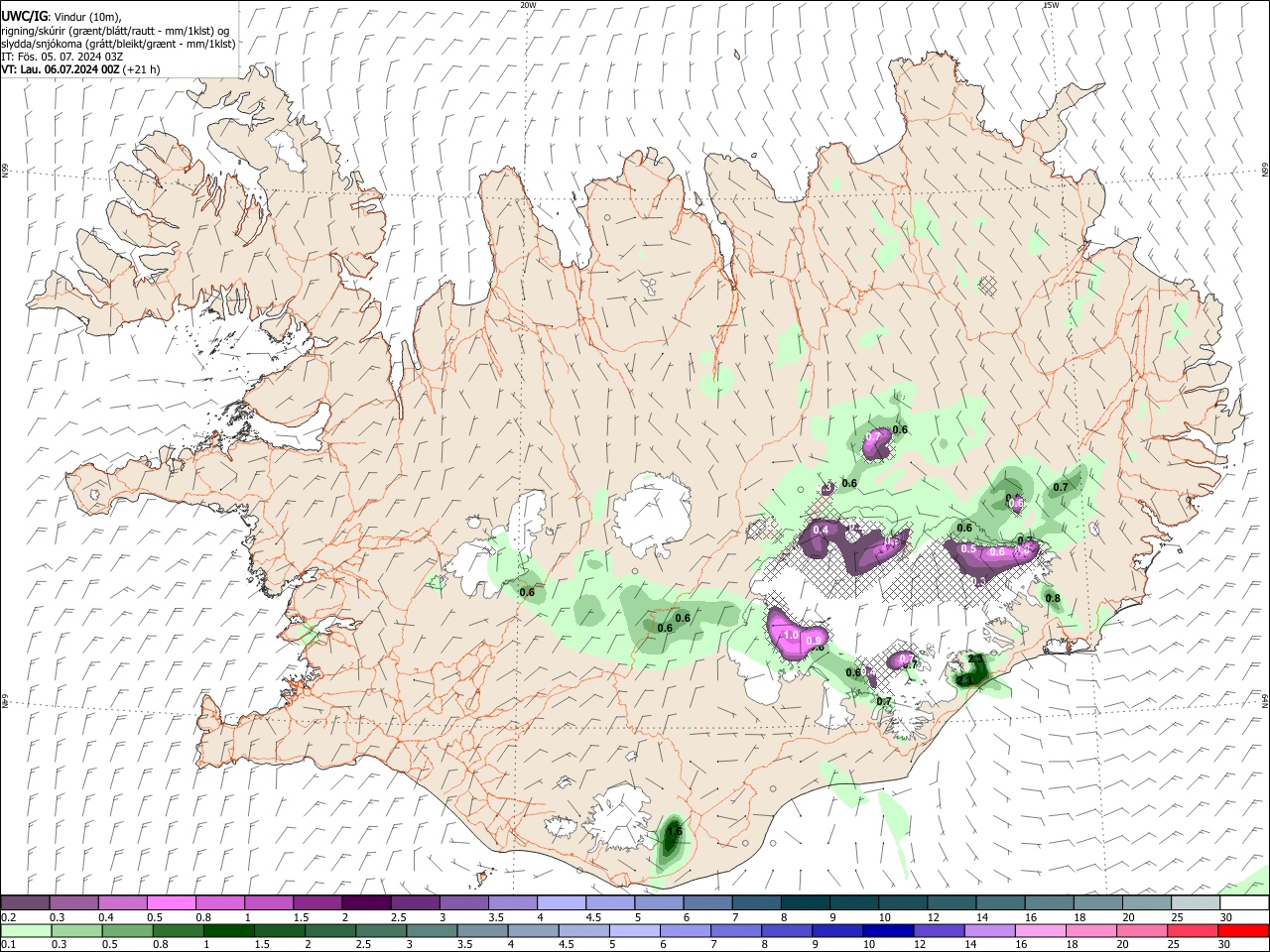Click the '64N' latitude label on the right edge

(x=1265, y=699)
